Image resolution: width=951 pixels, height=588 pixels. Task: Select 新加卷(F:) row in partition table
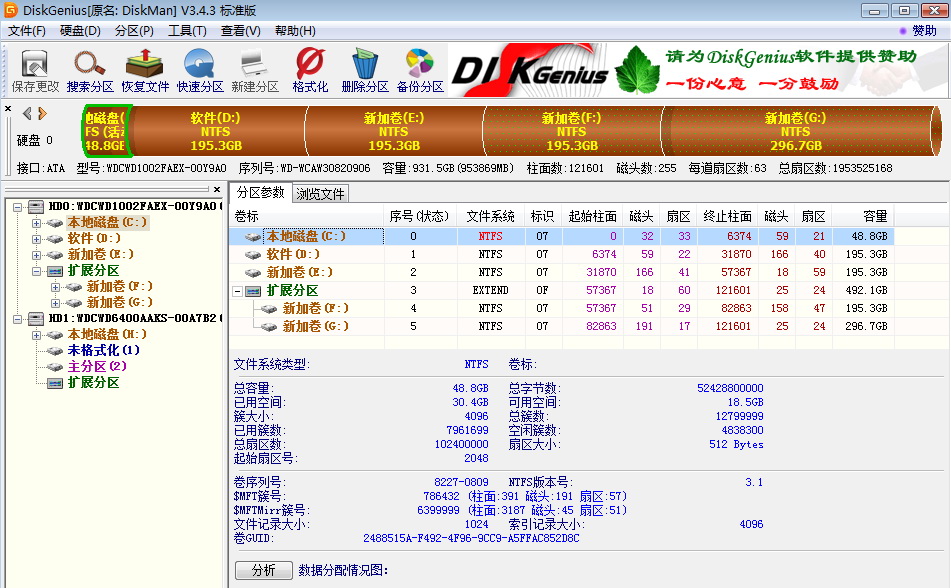pos(561,308)
